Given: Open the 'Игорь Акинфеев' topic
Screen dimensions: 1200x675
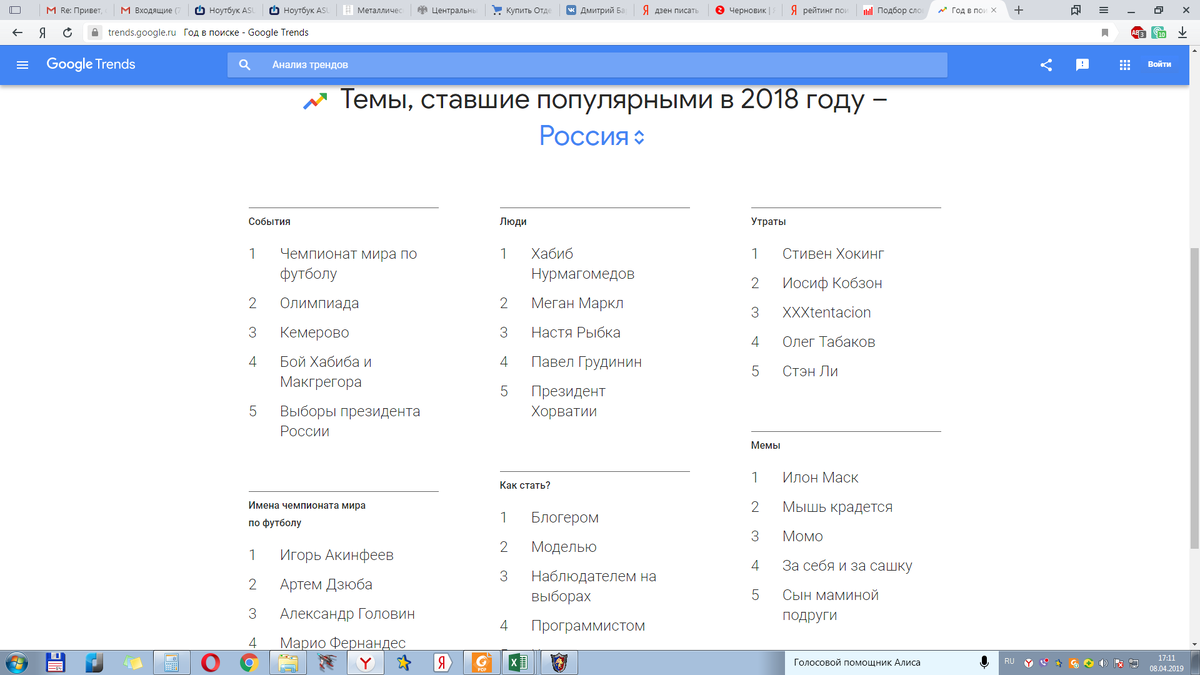Looking at the screenshot, I should click(336, 555).
